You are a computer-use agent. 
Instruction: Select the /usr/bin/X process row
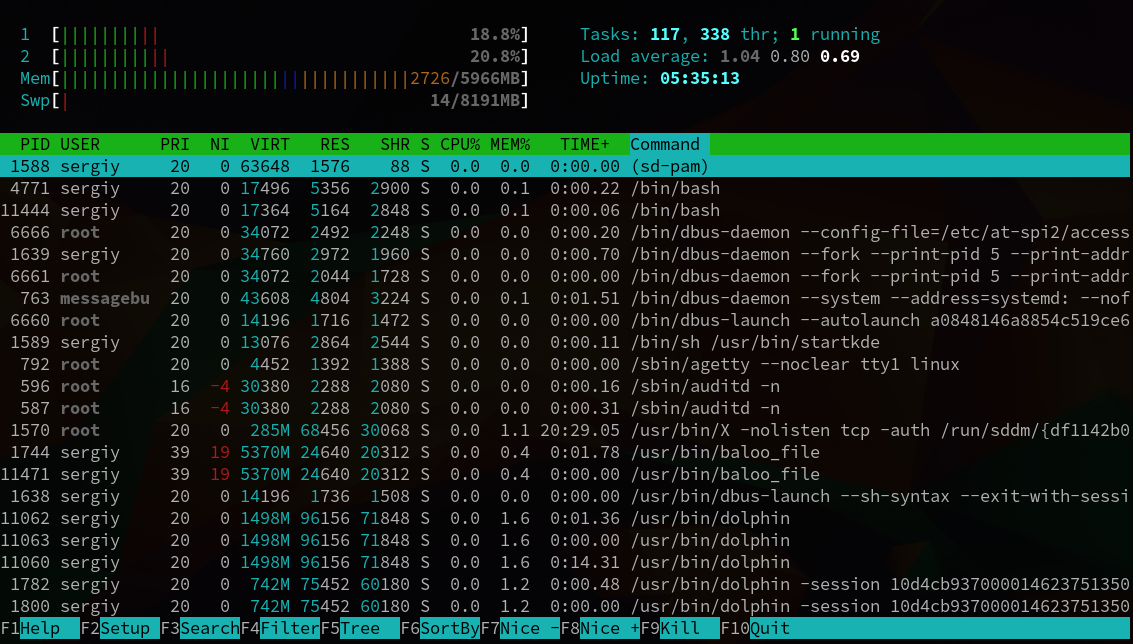tap(566, 430)
